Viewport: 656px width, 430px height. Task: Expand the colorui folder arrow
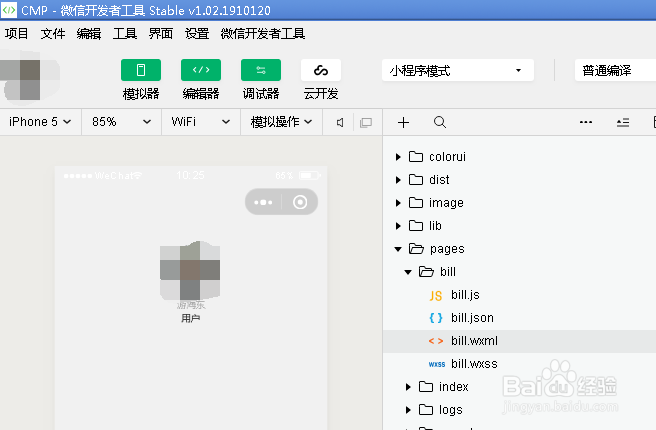coord(398,157)
